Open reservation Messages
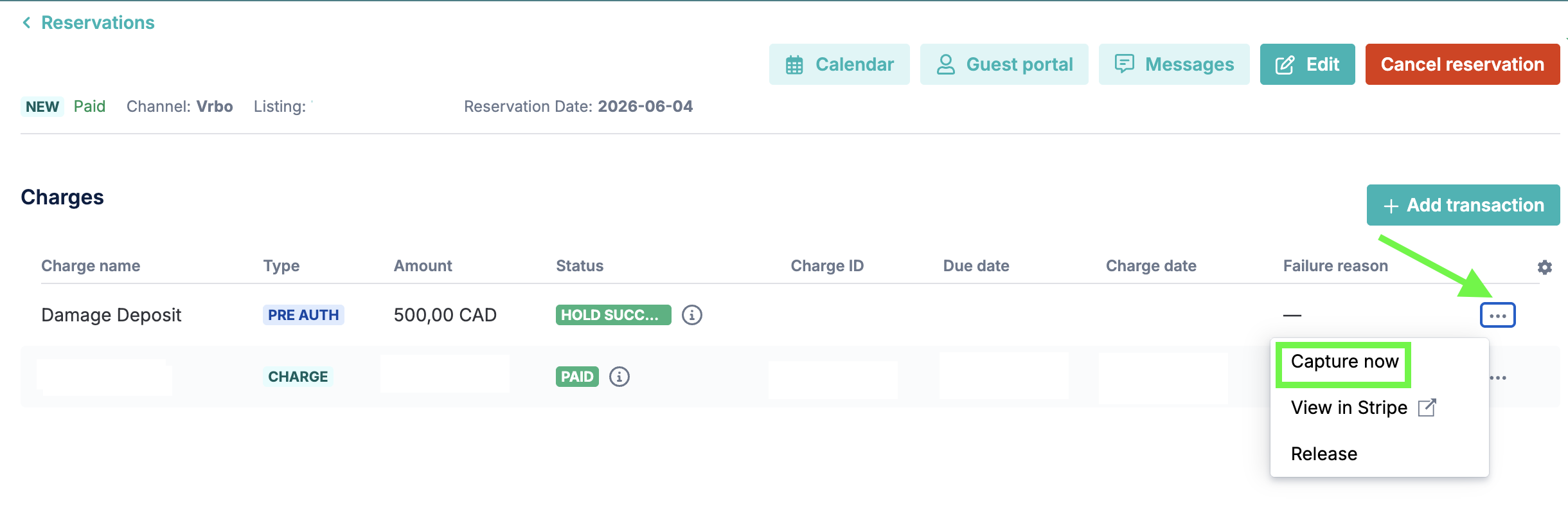 (1174, 64)
